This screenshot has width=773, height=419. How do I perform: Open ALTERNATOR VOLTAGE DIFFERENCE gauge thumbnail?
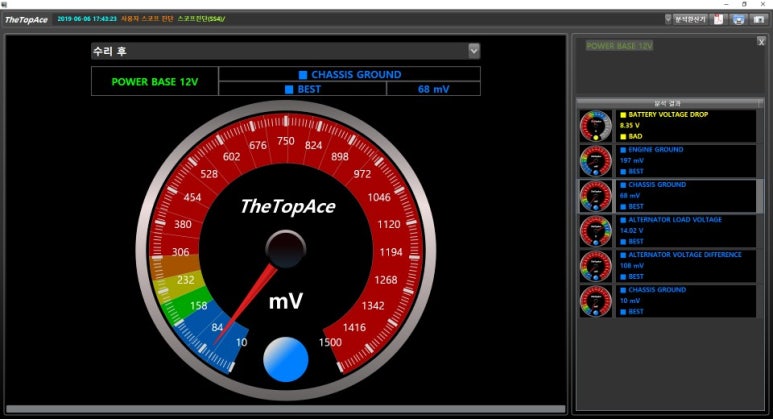pyautogui.click(x=596, y=266)
